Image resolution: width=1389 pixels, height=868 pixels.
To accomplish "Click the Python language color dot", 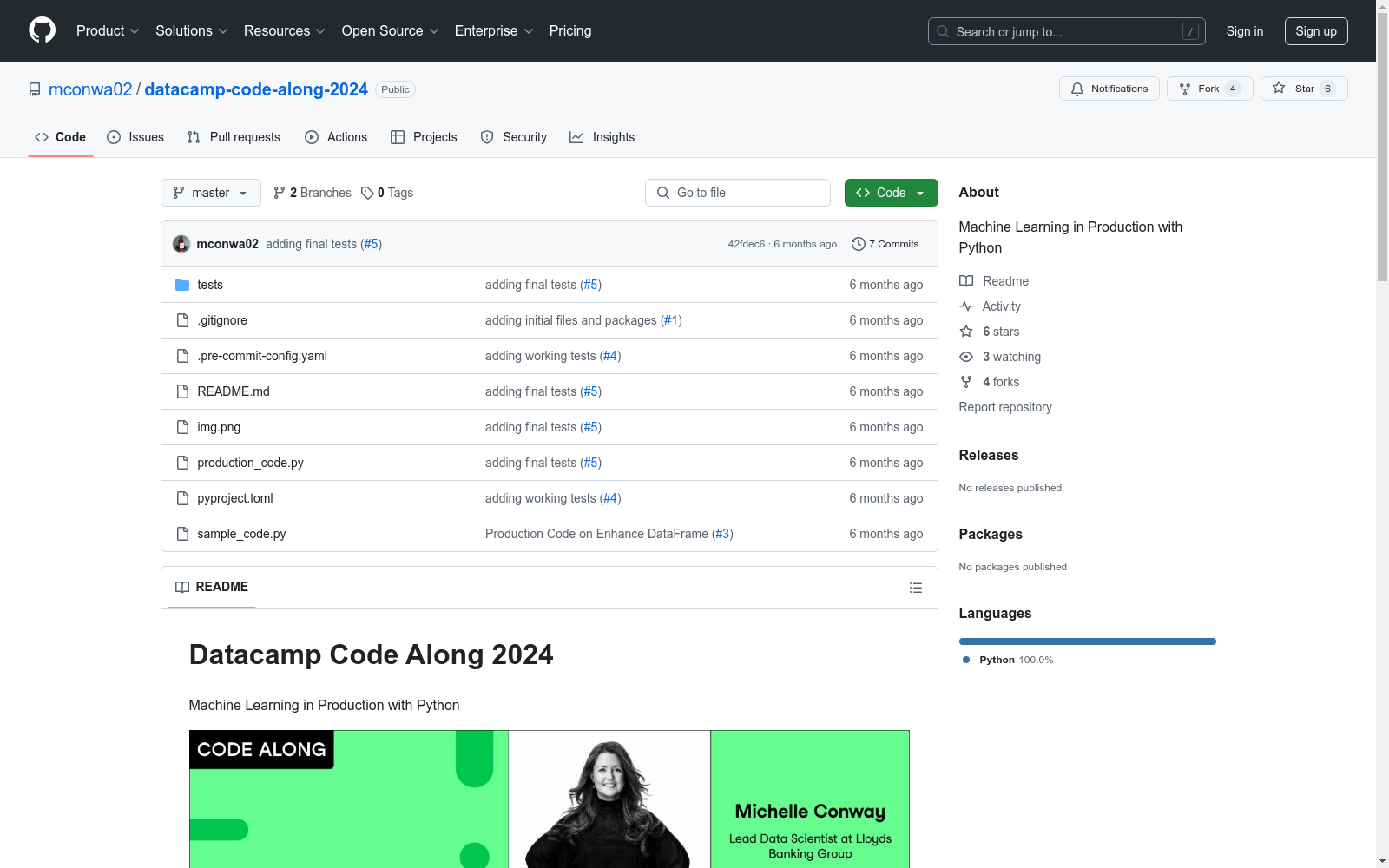I will point(966,660).
